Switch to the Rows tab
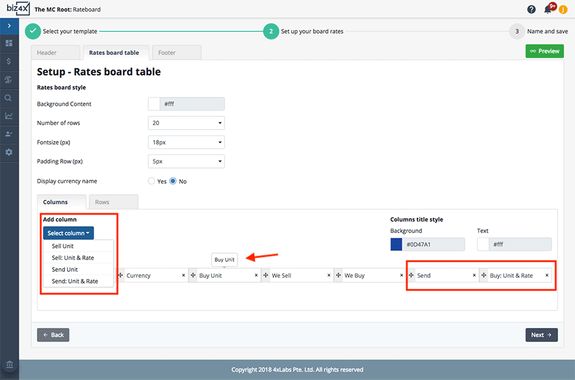This screenshot has width=575, height=380. [113, 202]
